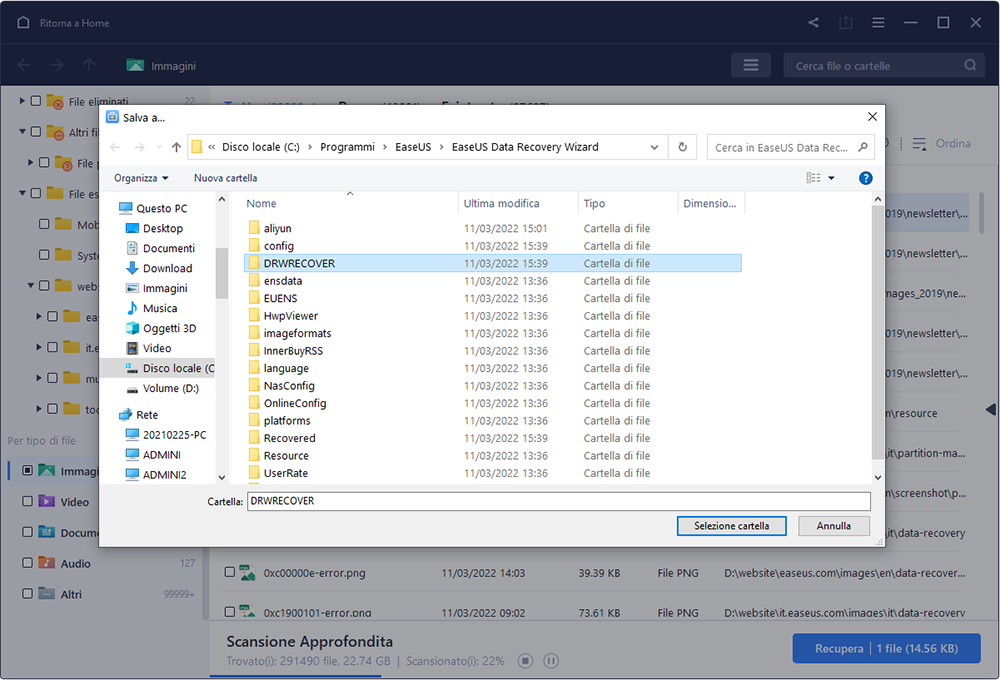Click the search magnifier in Cerca file field
Image resolution: width=1000 pixels, height=680 pixels.
pyautogui.click(x=970, y=65)
